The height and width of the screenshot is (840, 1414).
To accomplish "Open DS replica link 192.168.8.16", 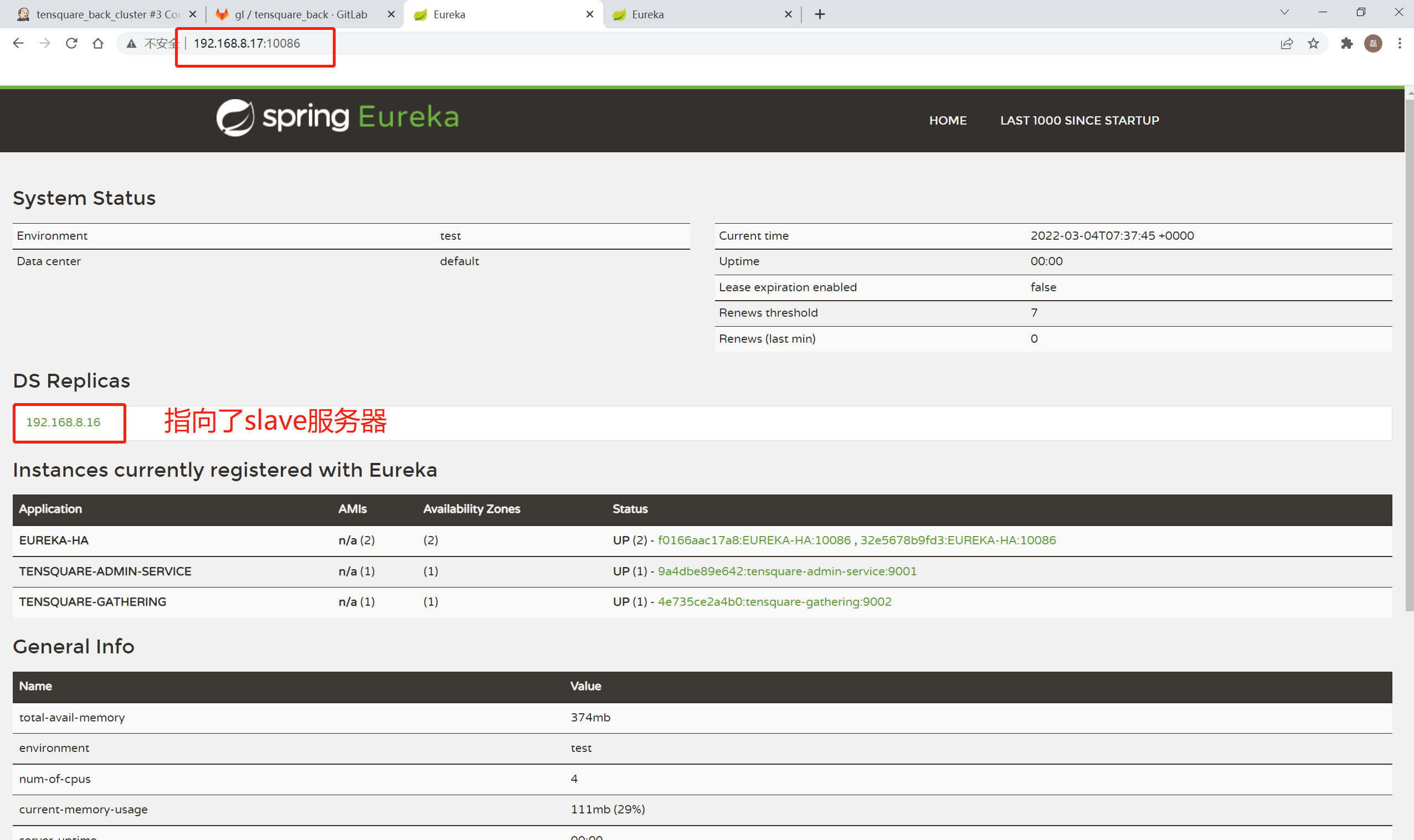I will tap(63, 422).
